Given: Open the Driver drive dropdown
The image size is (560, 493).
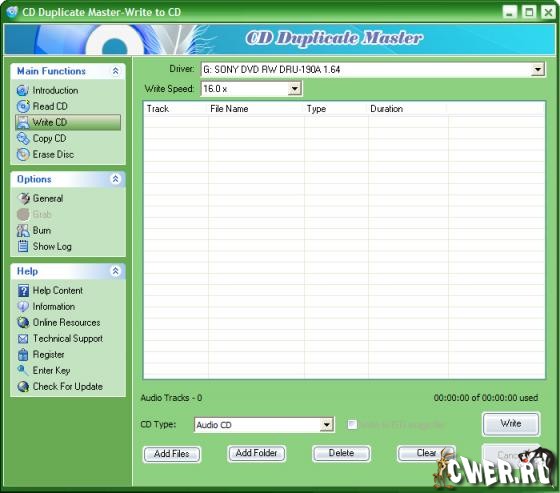Looking at the screenshot, I should (538, 69).
